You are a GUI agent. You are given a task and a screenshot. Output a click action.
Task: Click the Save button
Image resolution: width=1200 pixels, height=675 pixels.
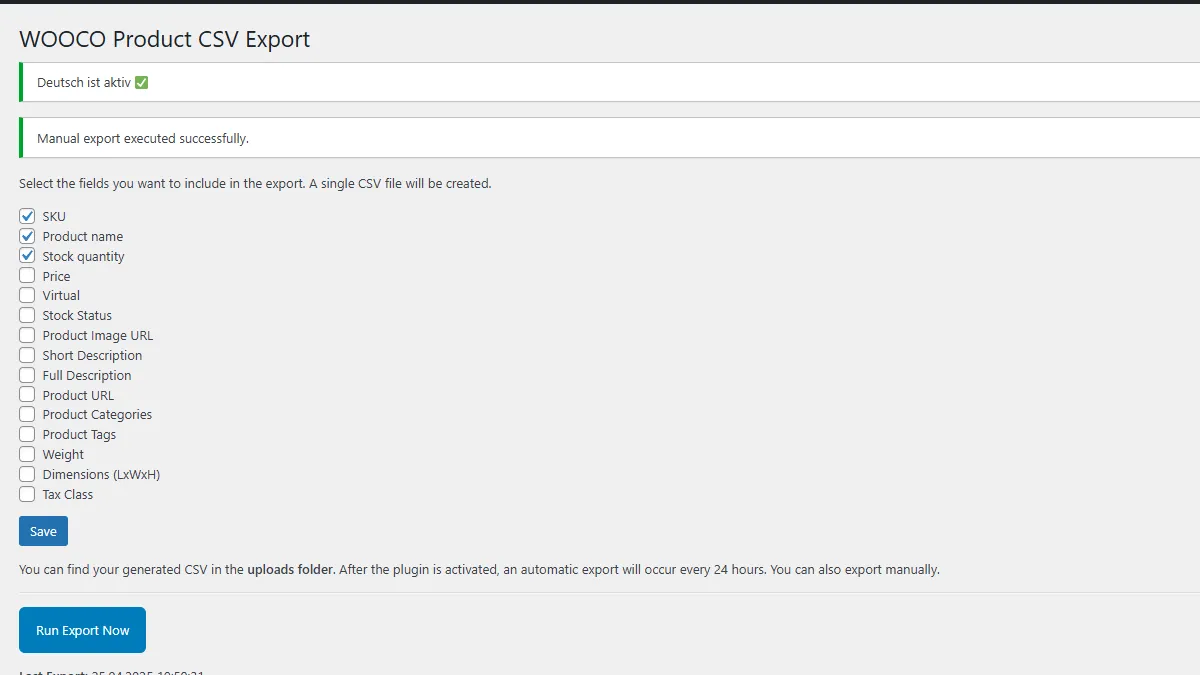click(x=43, y=531)
